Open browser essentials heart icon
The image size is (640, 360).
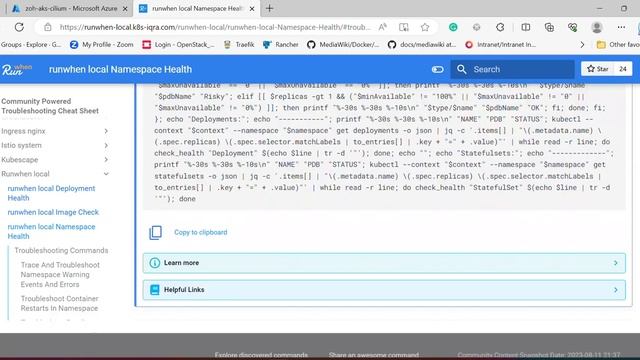pos(573,27)
